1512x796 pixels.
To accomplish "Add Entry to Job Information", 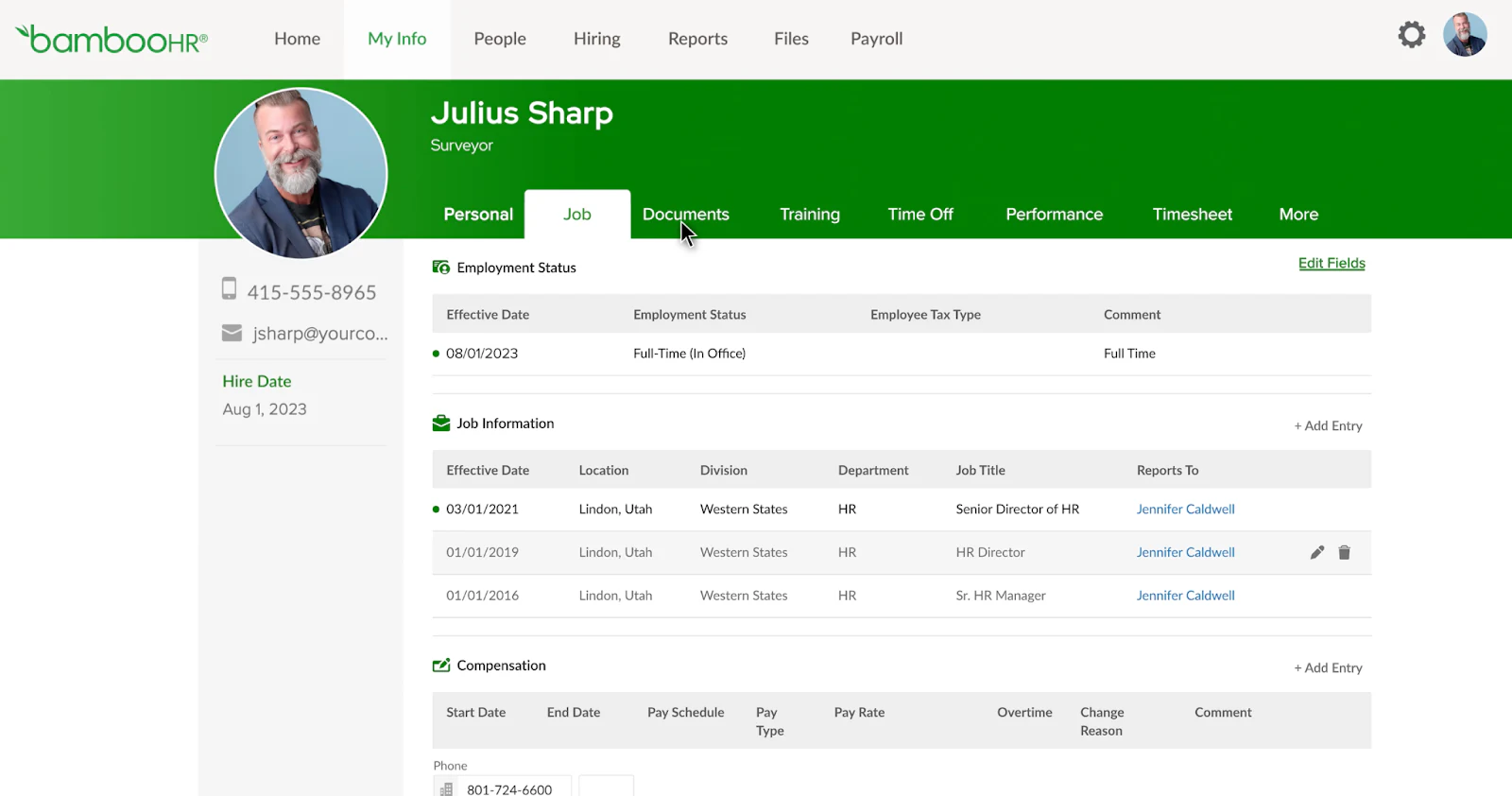I will point(1328,425).
